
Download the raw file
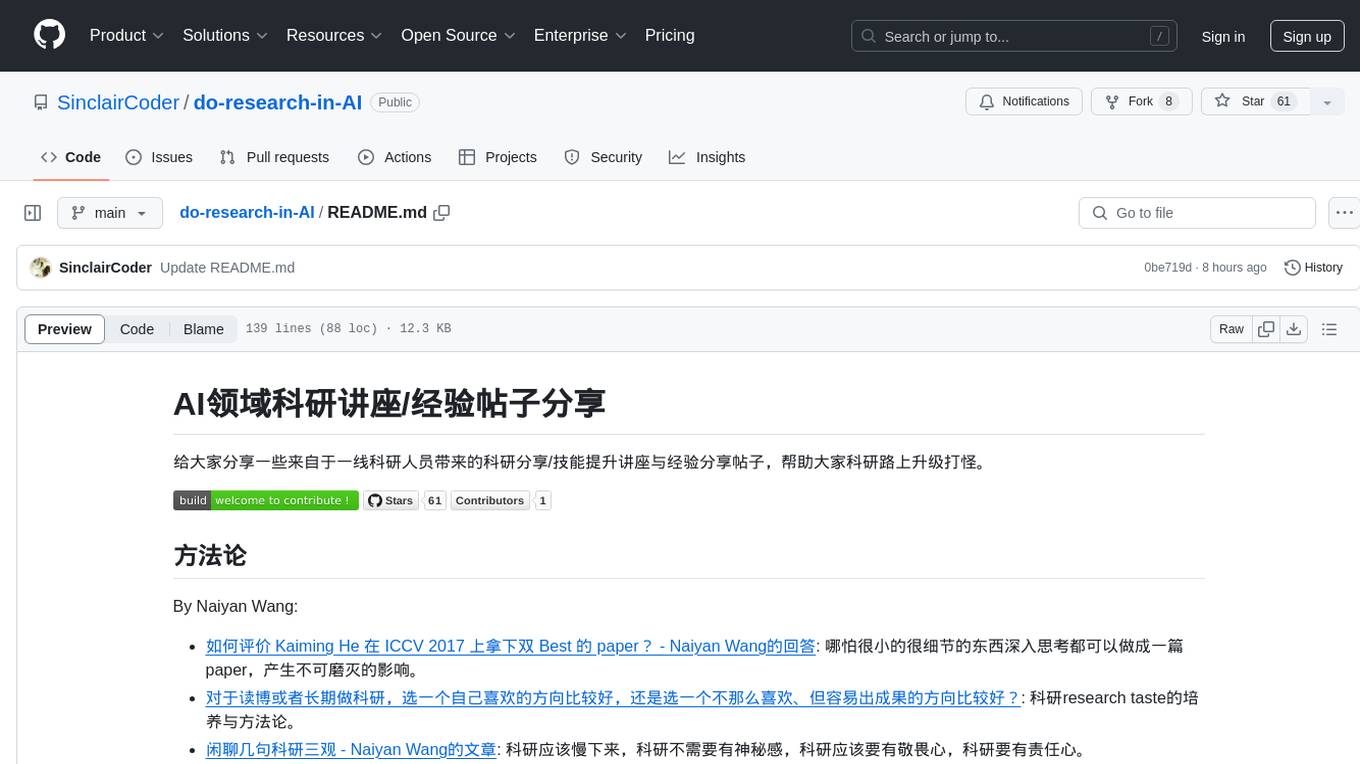point(1294,329)
